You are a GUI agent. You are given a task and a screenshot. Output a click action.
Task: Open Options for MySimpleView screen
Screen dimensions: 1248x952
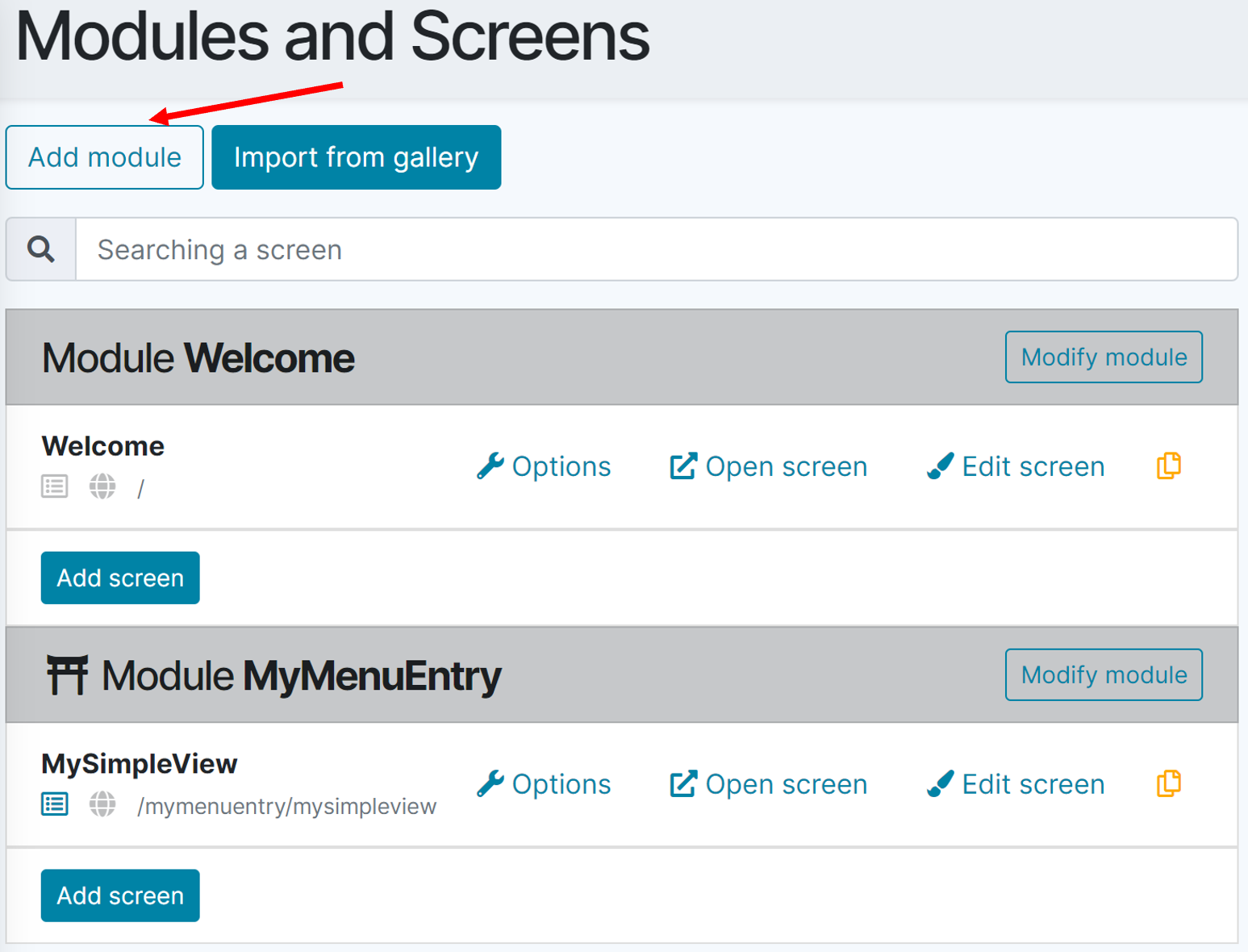(544, 784)
